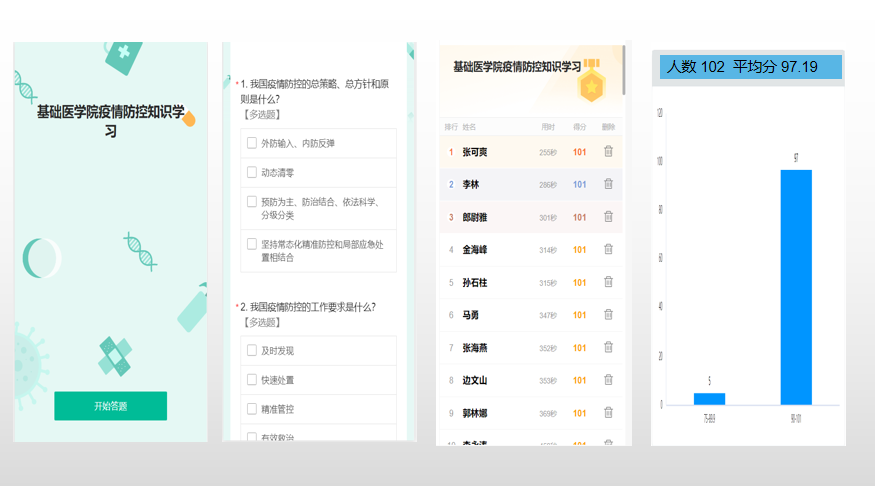Delete the 马勇 score record
875x486 pixels.
click(608, 315)
